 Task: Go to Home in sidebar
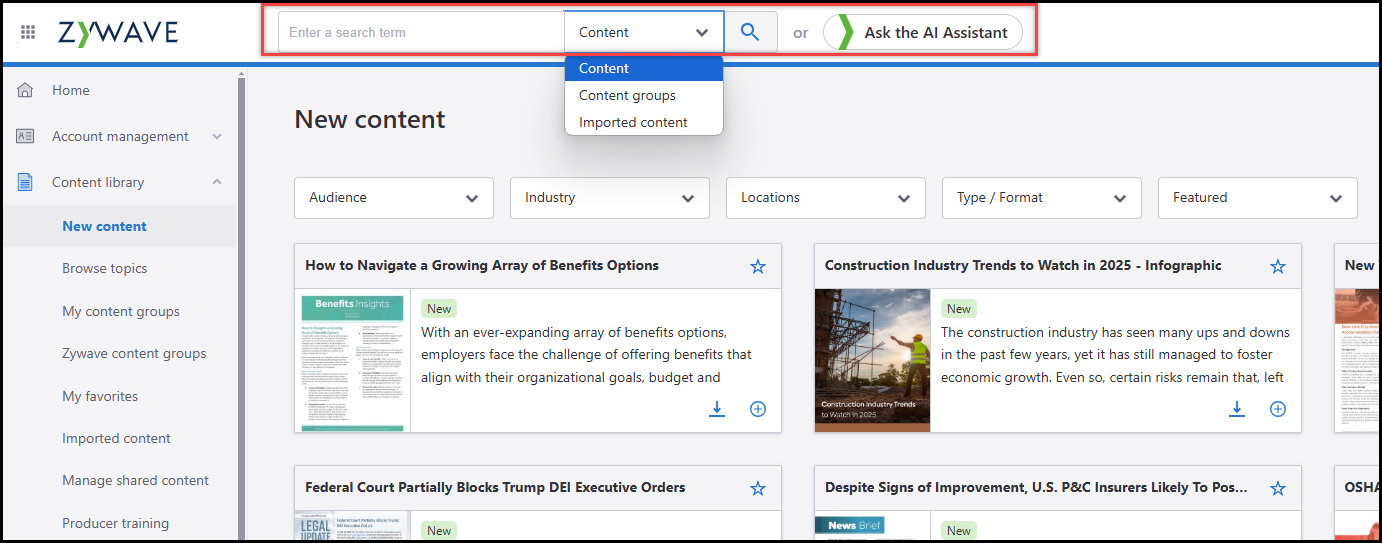pyautogui.click(x=71, y=90)
